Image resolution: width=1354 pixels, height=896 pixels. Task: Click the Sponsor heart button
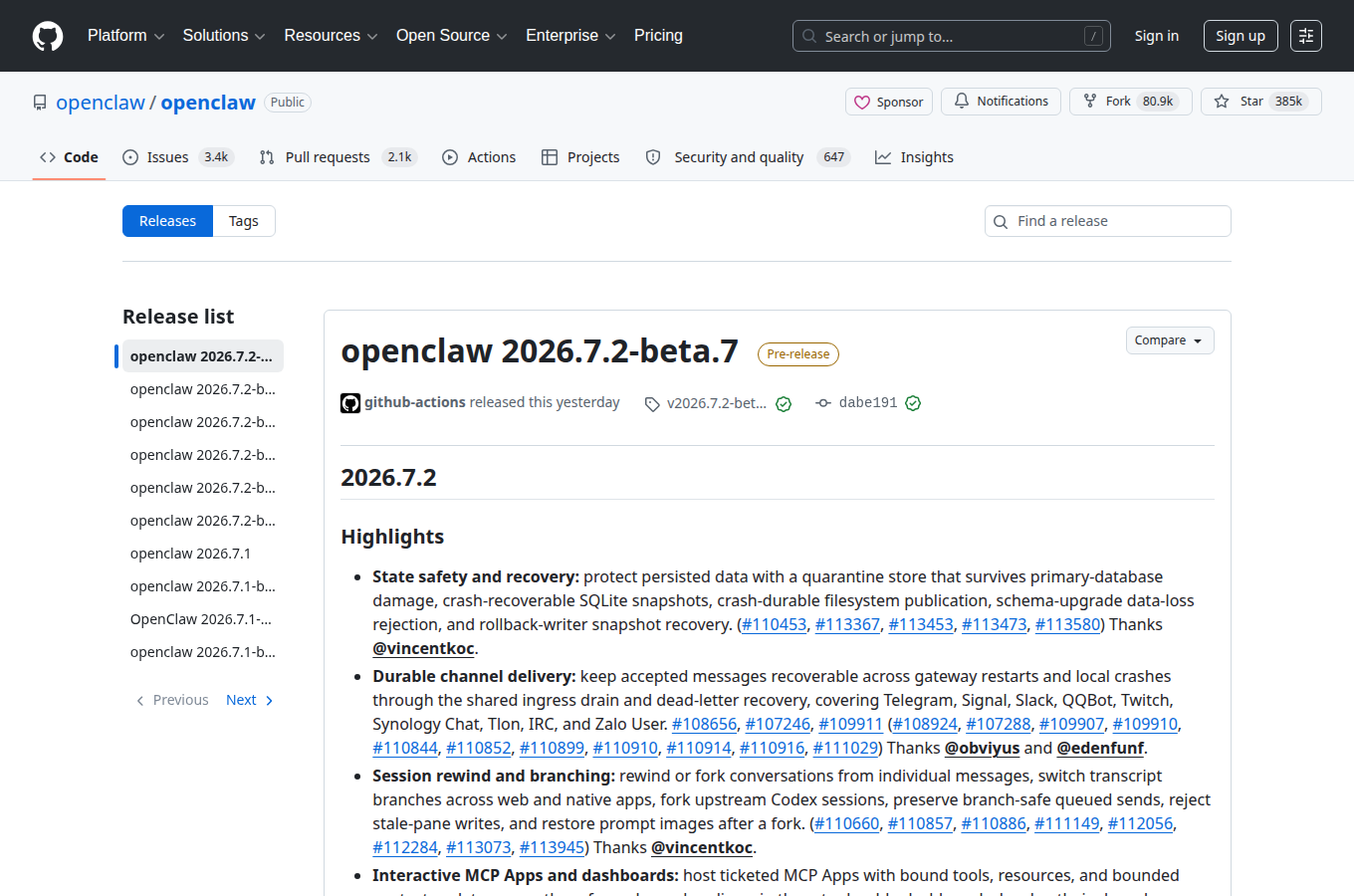click(889, 102)
